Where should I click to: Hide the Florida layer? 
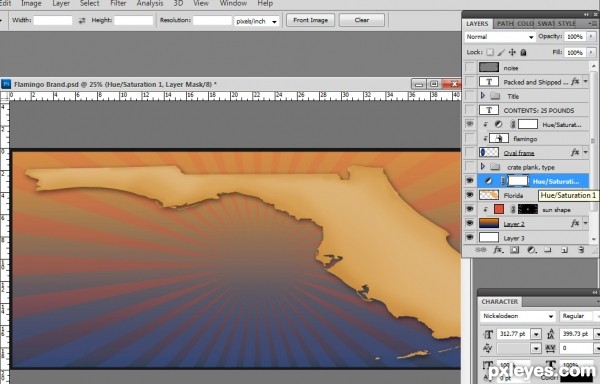[x=470, y=195]
